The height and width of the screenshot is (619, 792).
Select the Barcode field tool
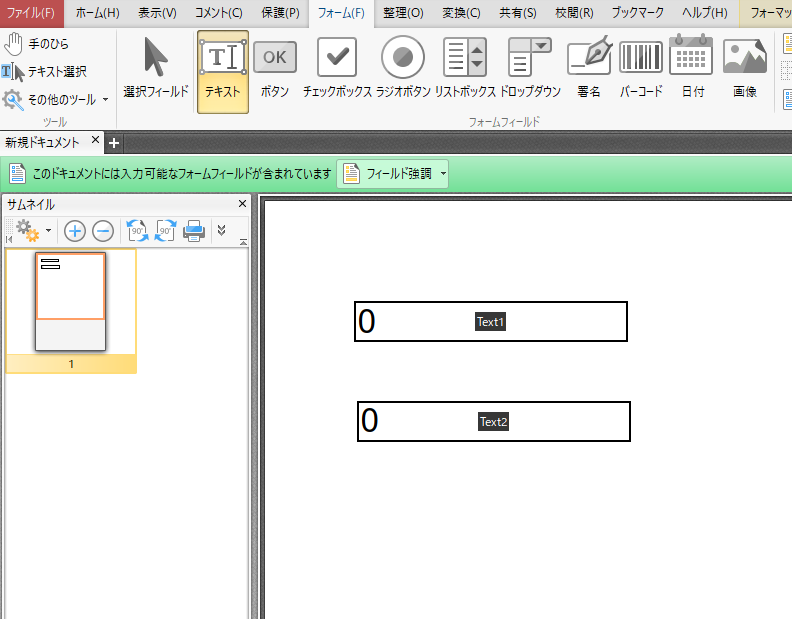click(x=641, y=69)
